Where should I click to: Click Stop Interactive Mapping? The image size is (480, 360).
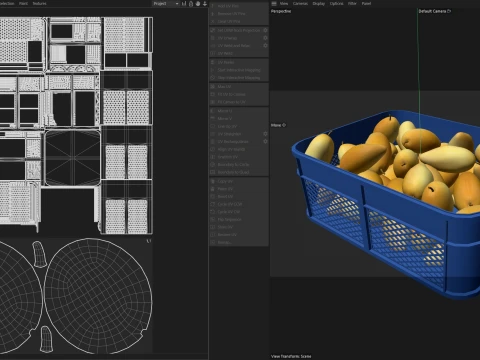pos(239,78)
